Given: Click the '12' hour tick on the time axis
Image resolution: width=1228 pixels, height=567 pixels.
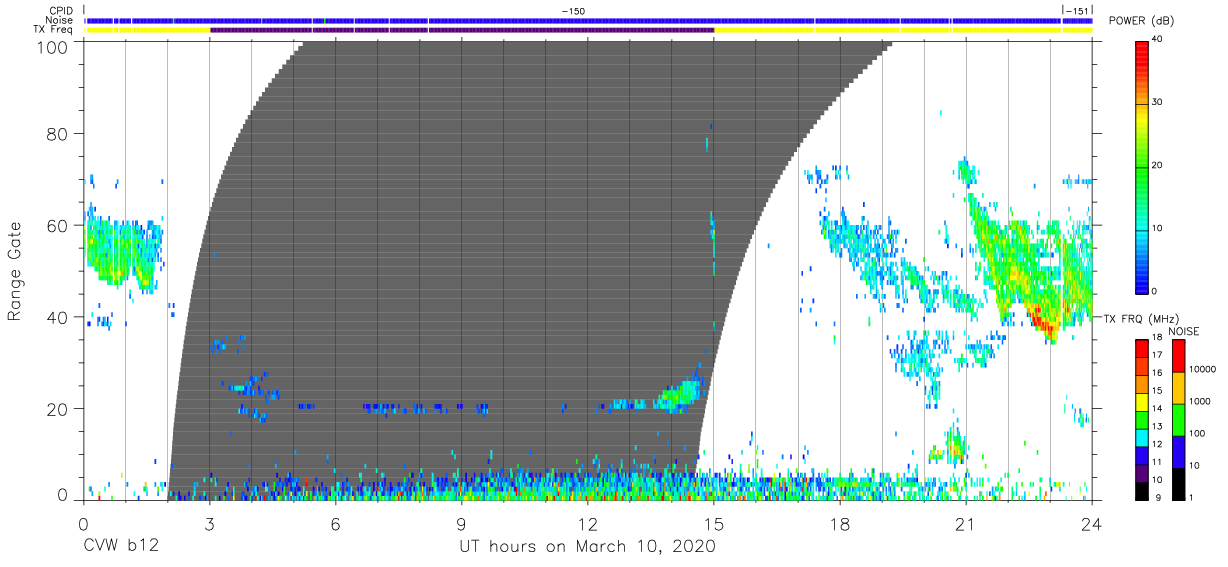Looking at the screenshot, I should (587, 524).
